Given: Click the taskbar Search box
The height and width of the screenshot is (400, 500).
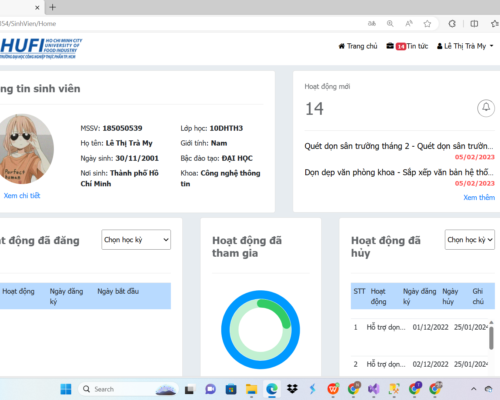Looking at the screenshot, I should pos(128,389).
